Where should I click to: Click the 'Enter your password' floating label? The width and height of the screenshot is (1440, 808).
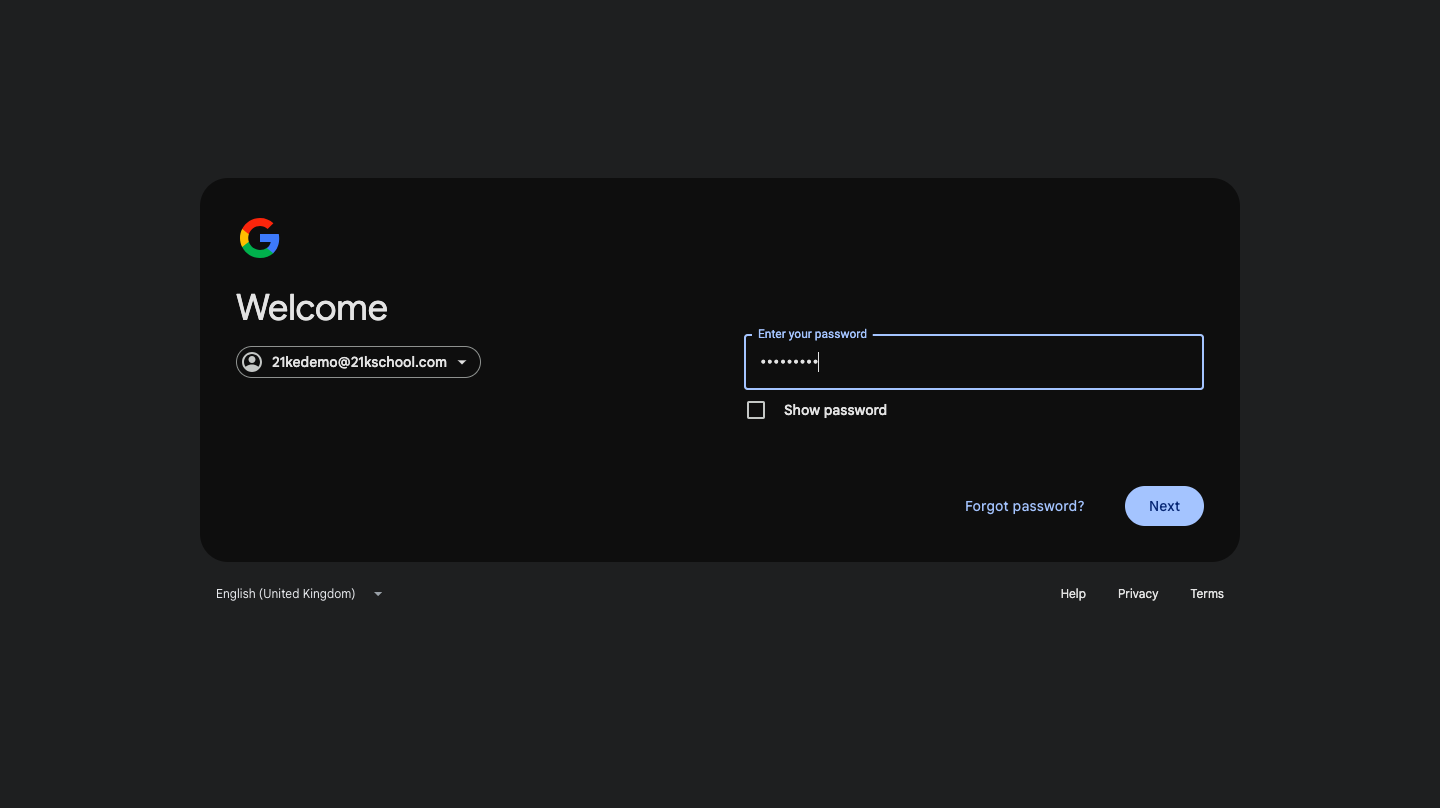(812, 334)
